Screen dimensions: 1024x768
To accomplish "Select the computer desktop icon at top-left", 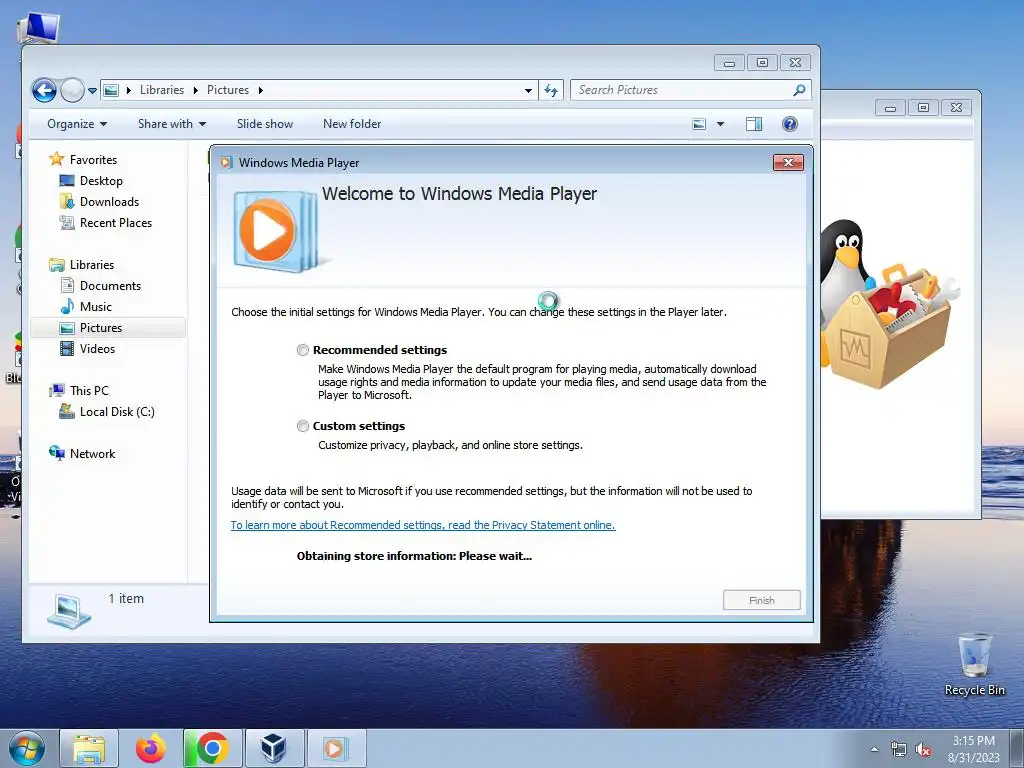I will click(x=39, y=27).
